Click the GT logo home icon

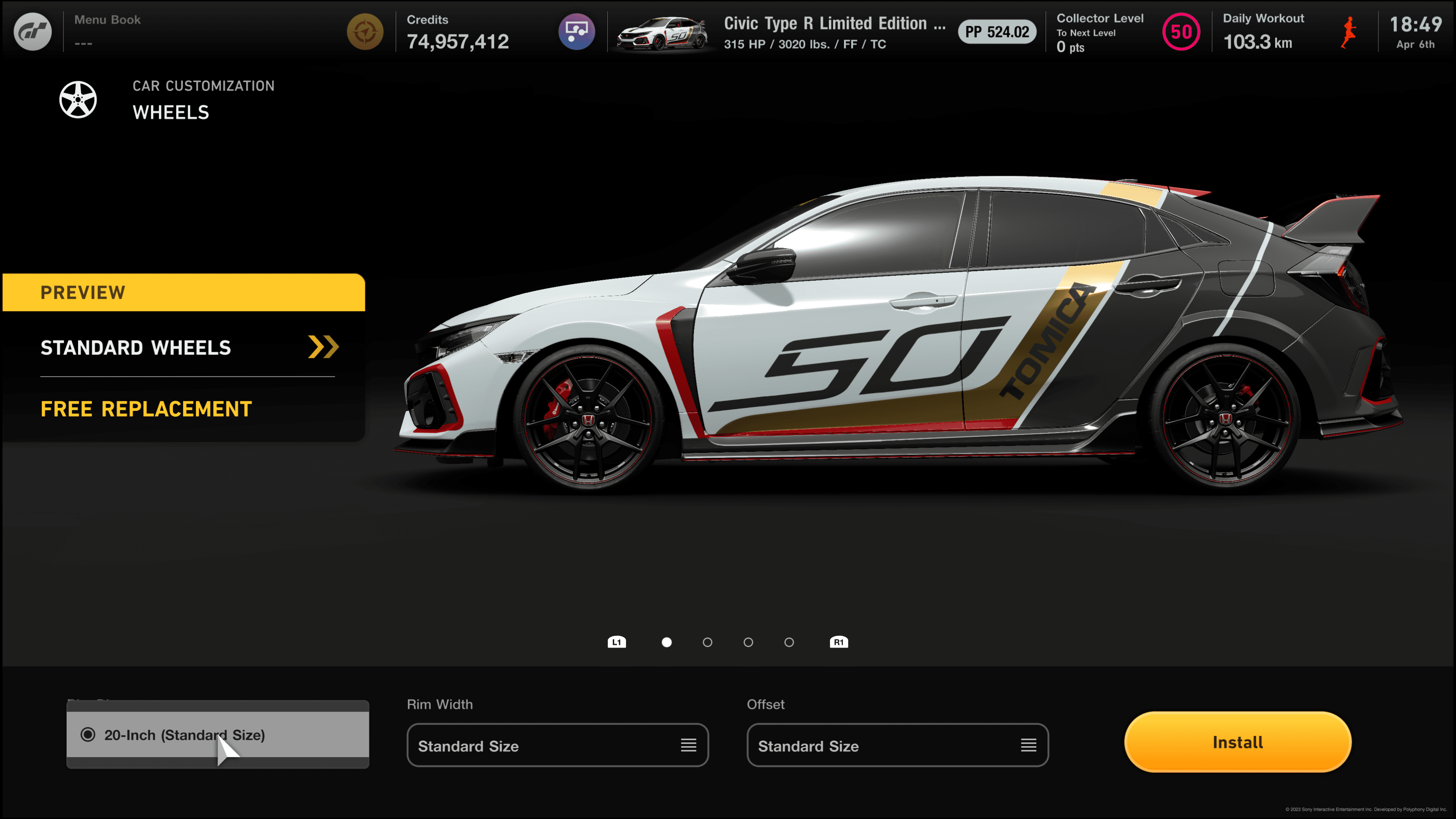click(x=32, y=31)
